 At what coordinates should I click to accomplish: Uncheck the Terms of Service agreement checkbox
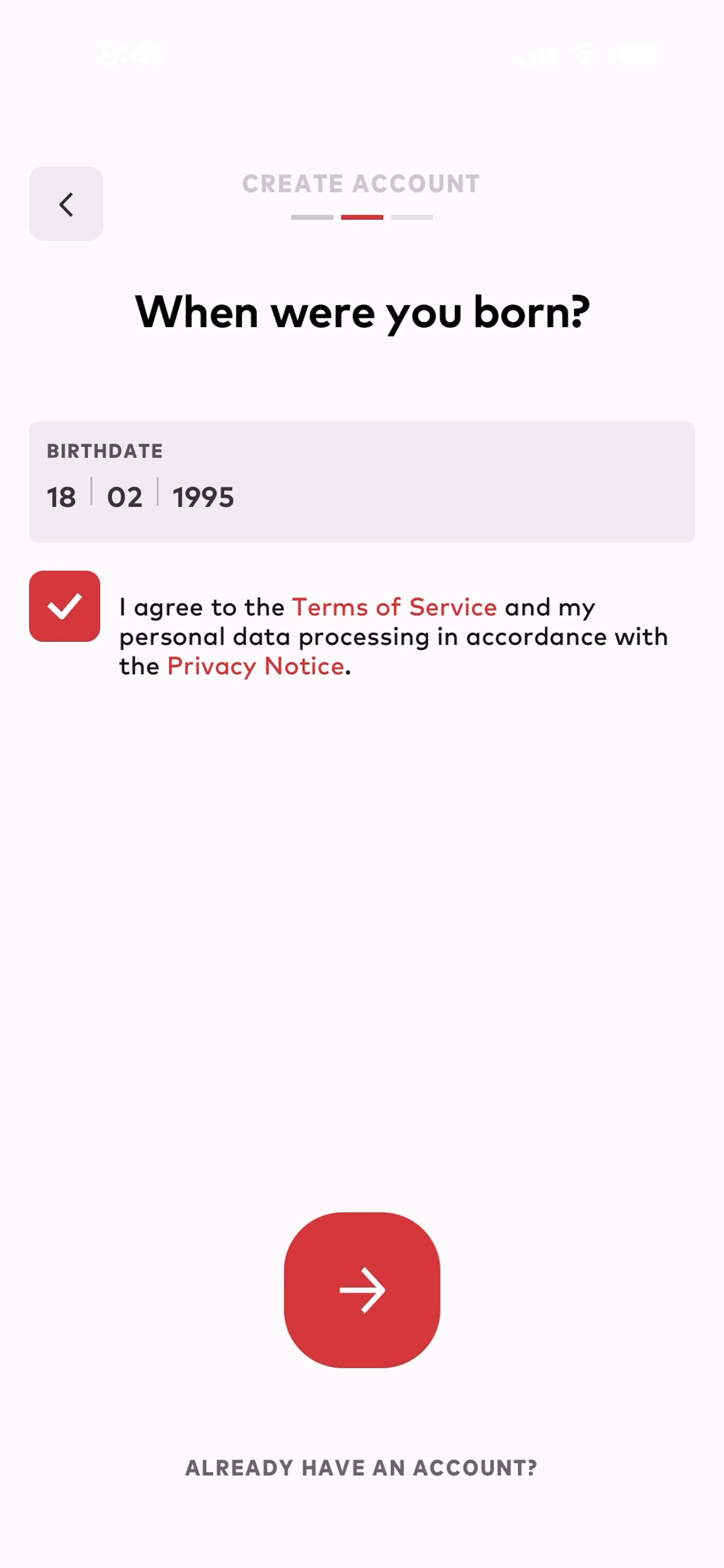[x=64, y=605]
